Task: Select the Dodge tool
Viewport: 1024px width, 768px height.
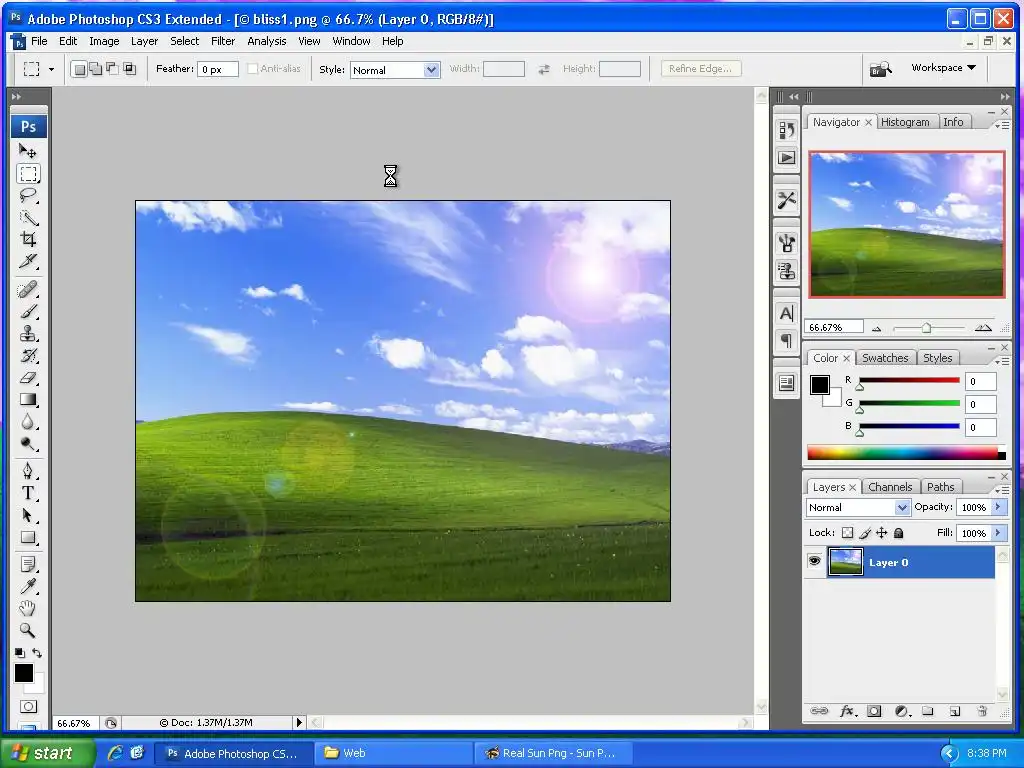Action: (x=27, y=444)
